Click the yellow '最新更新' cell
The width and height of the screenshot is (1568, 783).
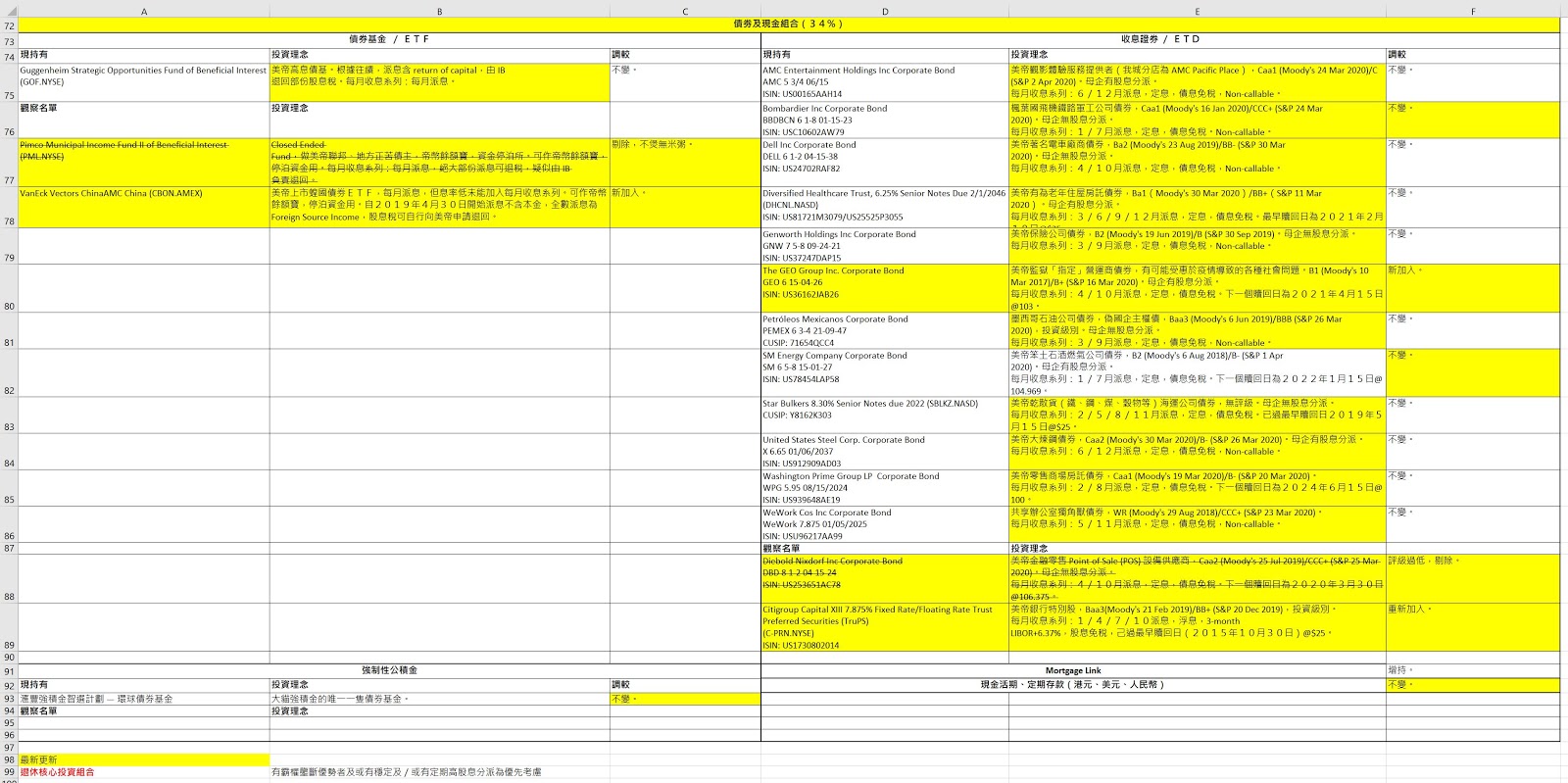(144, 759)
